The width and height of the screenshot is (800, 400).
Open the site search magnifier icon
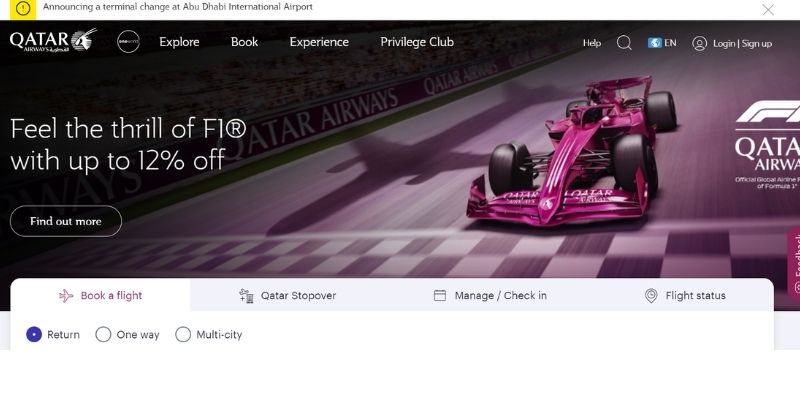(624, 43)
